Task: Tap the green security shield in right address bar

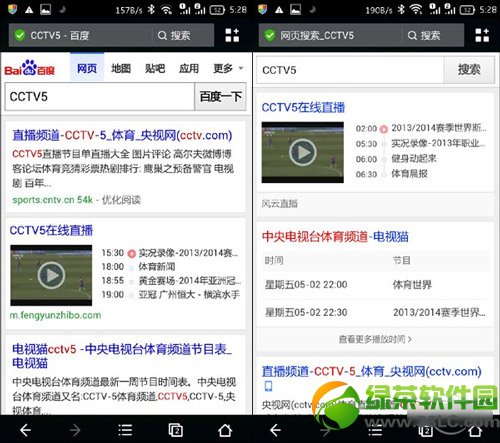Action: click(270, 35)
